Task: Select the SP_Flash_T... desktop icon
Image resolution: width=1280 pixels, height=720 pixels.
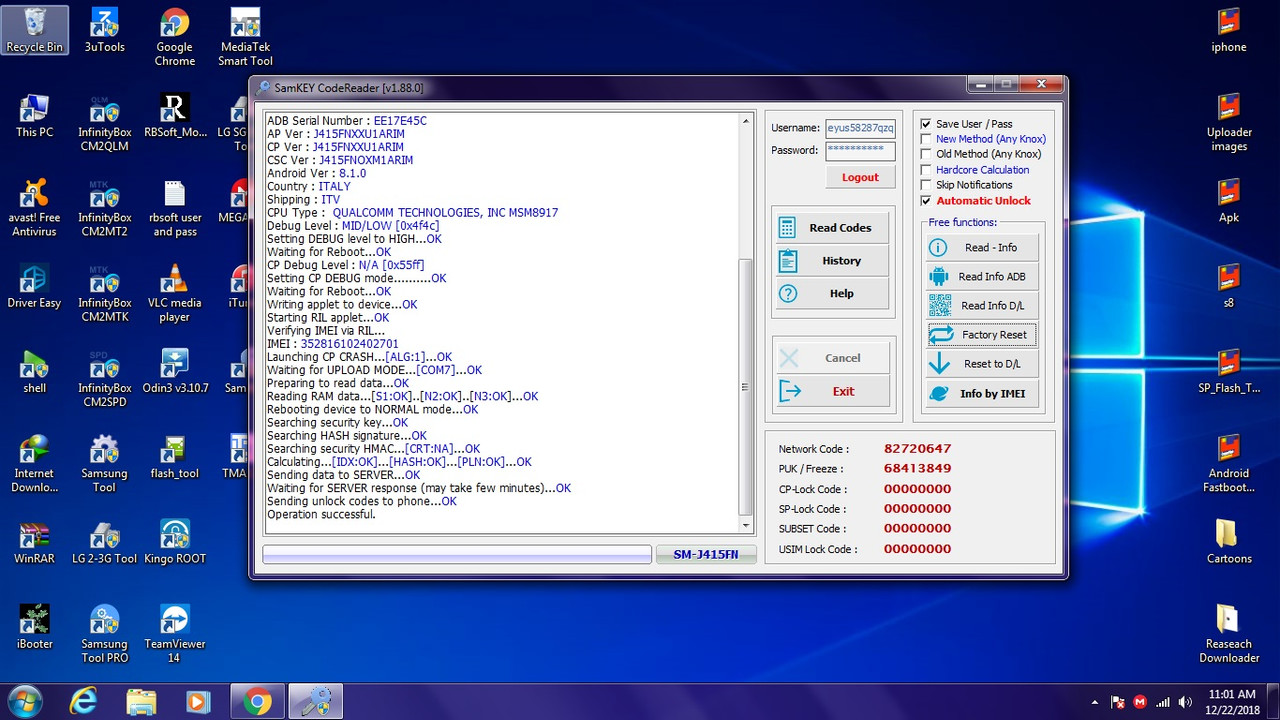Action: point(1229,371)
